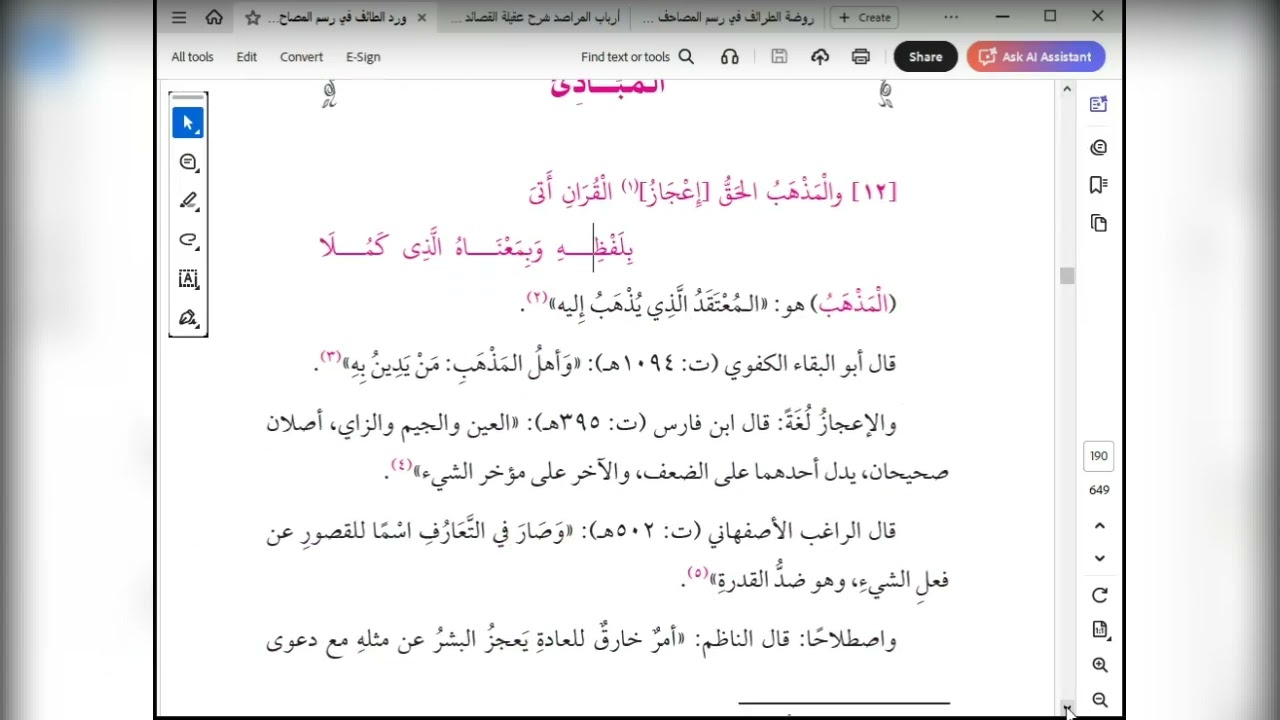Choose the Select arrow tool
1280x720 pixels.
tap(188, 123)
